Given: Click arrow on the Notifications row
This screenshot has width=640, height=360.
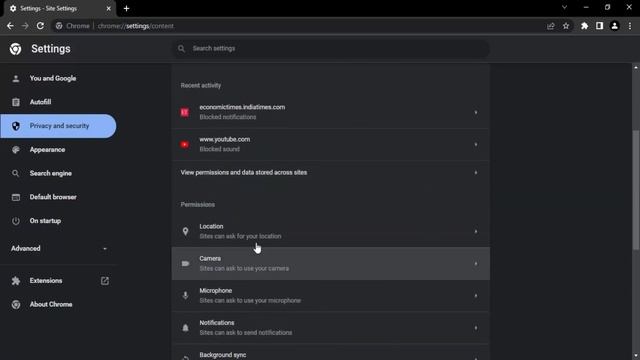Looking at the screenshot, I should [x=476, y=328].
